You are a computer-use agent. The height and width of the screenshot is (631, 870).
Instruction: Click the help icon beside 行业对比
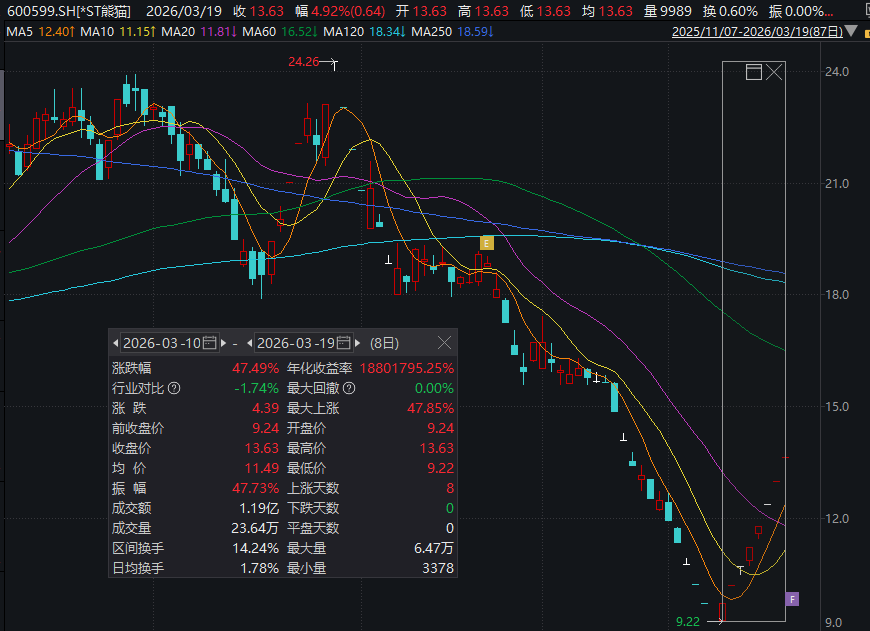point(174,388)
